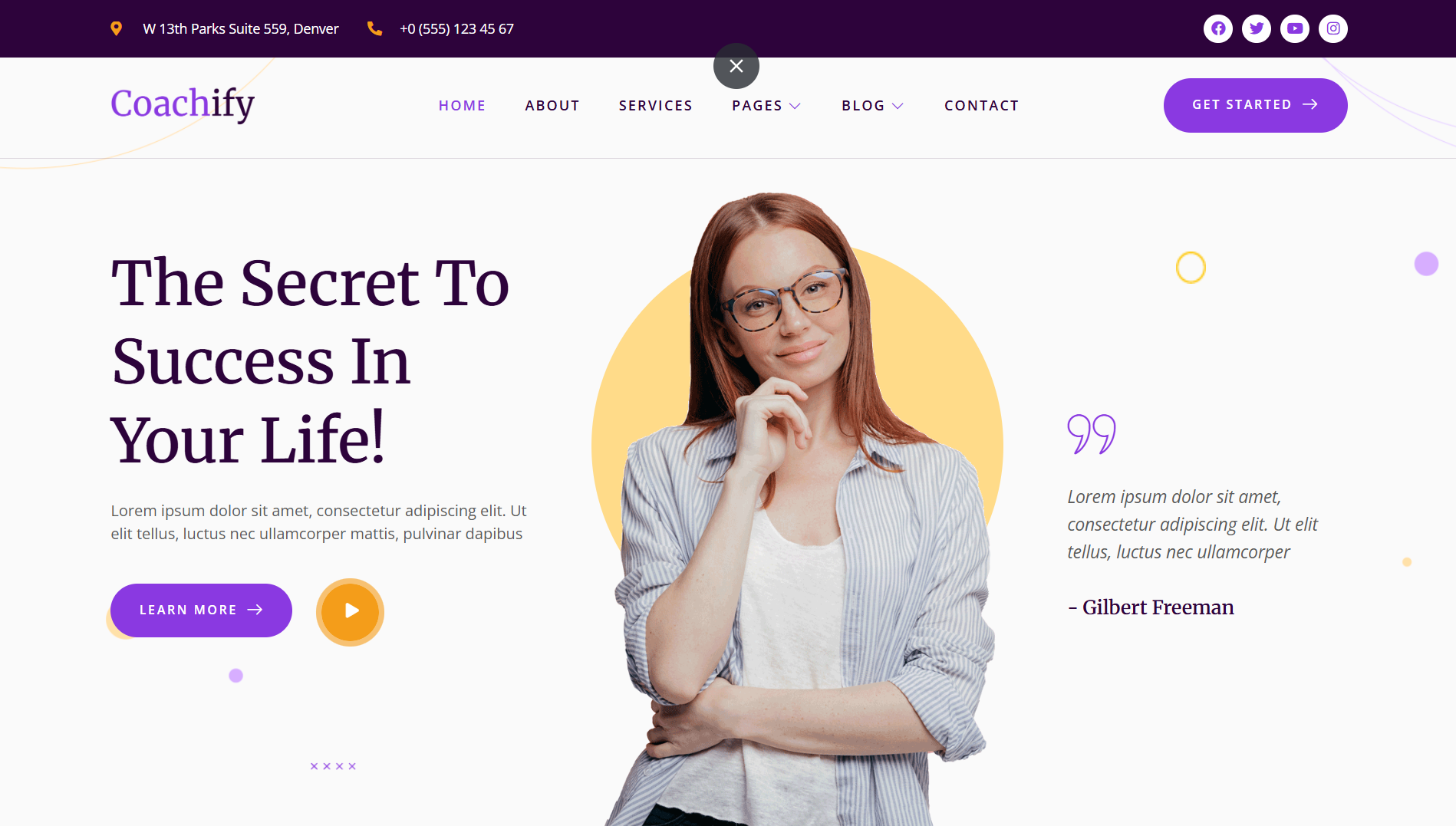1456x826 pixels.
Task: Open the Contact page
Action: coord(982,106)
